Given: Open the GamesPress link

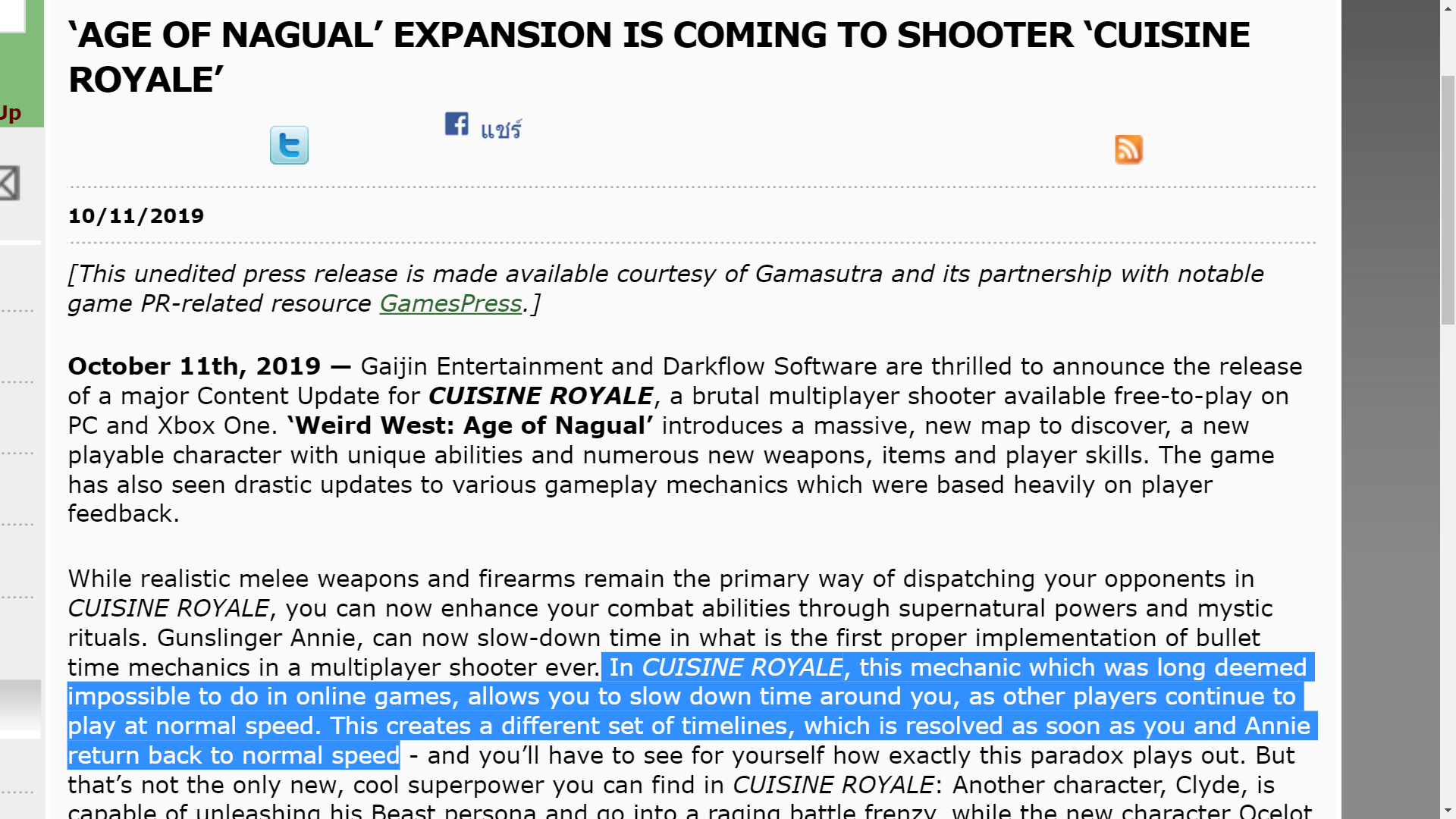Looking at the screenshot, I should [x=450, y=303].
